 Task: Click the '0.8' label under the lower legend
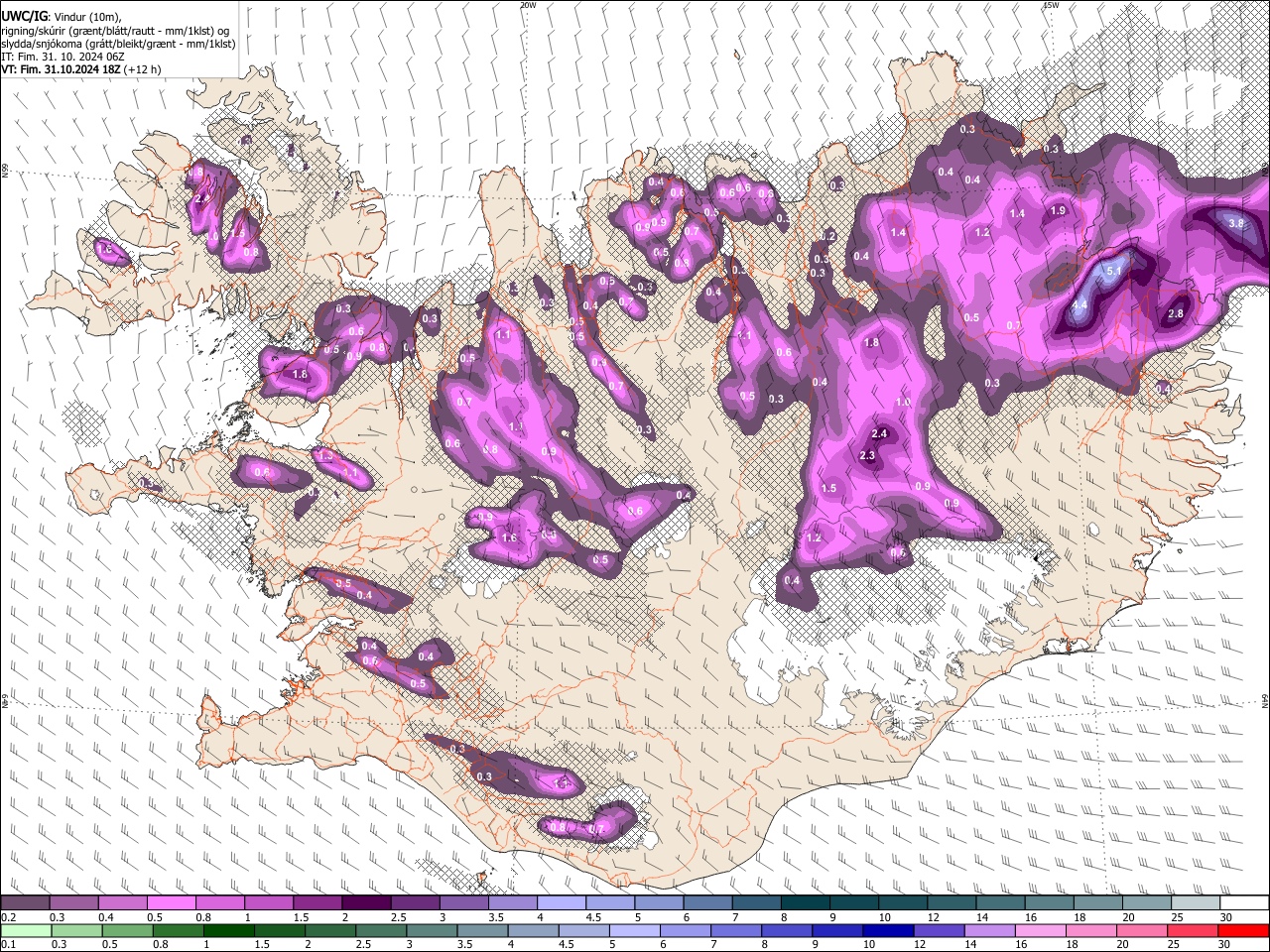click(x=161, y=944)
